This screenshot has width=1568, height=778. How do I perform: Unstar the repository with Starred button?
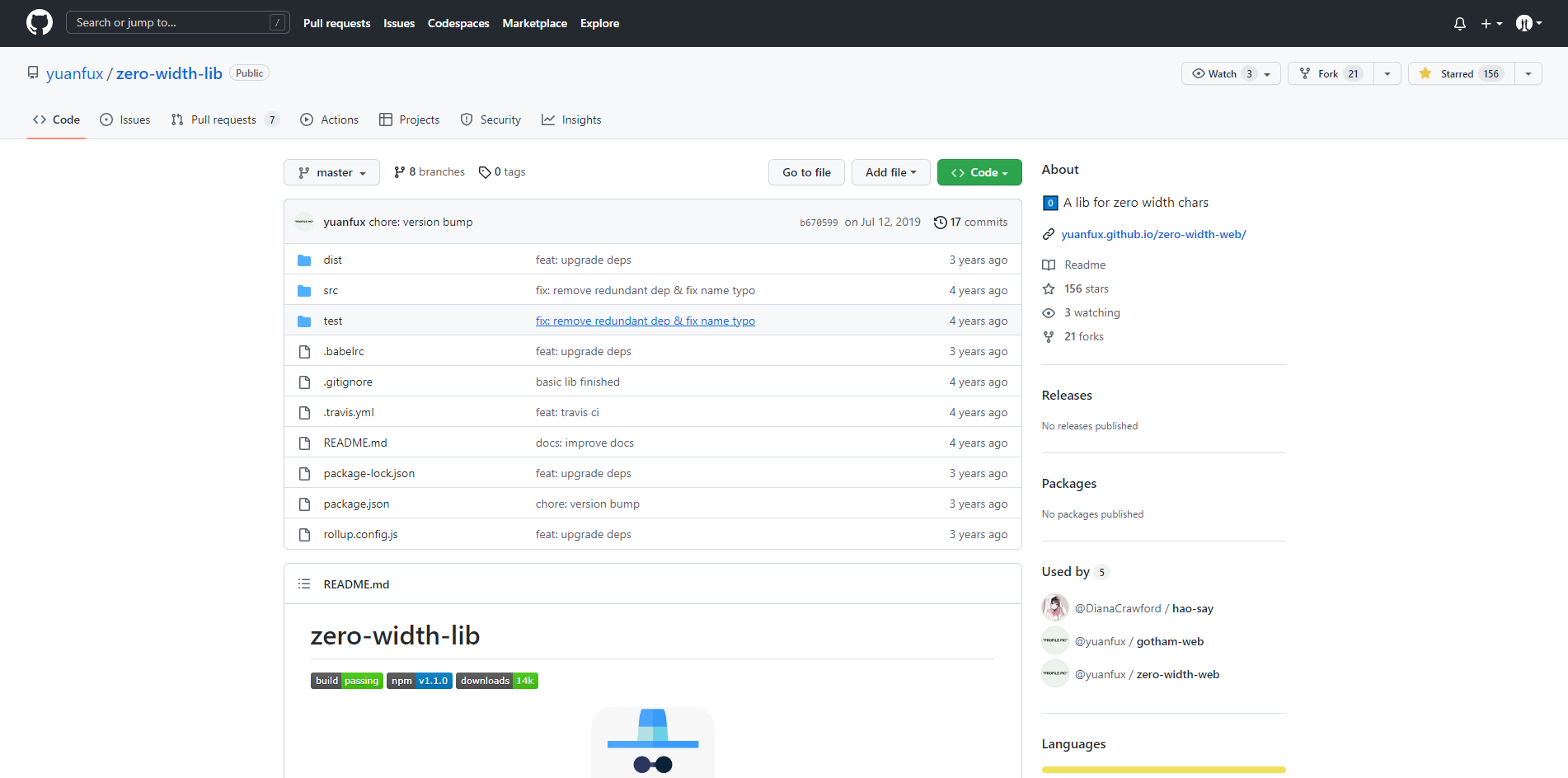[1461, 73]
